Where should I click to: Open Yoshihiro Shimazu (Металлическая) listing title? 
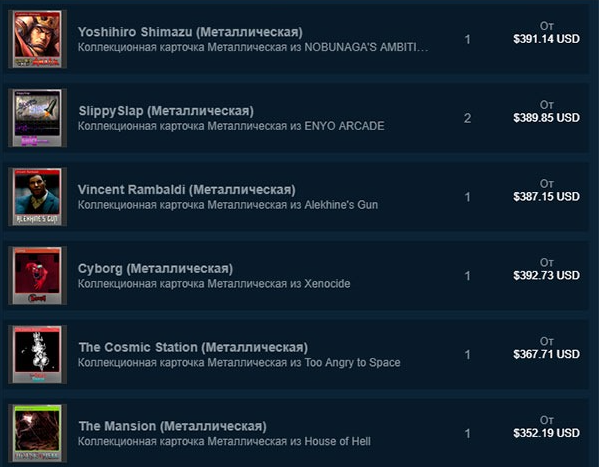(x=190, y=32)
